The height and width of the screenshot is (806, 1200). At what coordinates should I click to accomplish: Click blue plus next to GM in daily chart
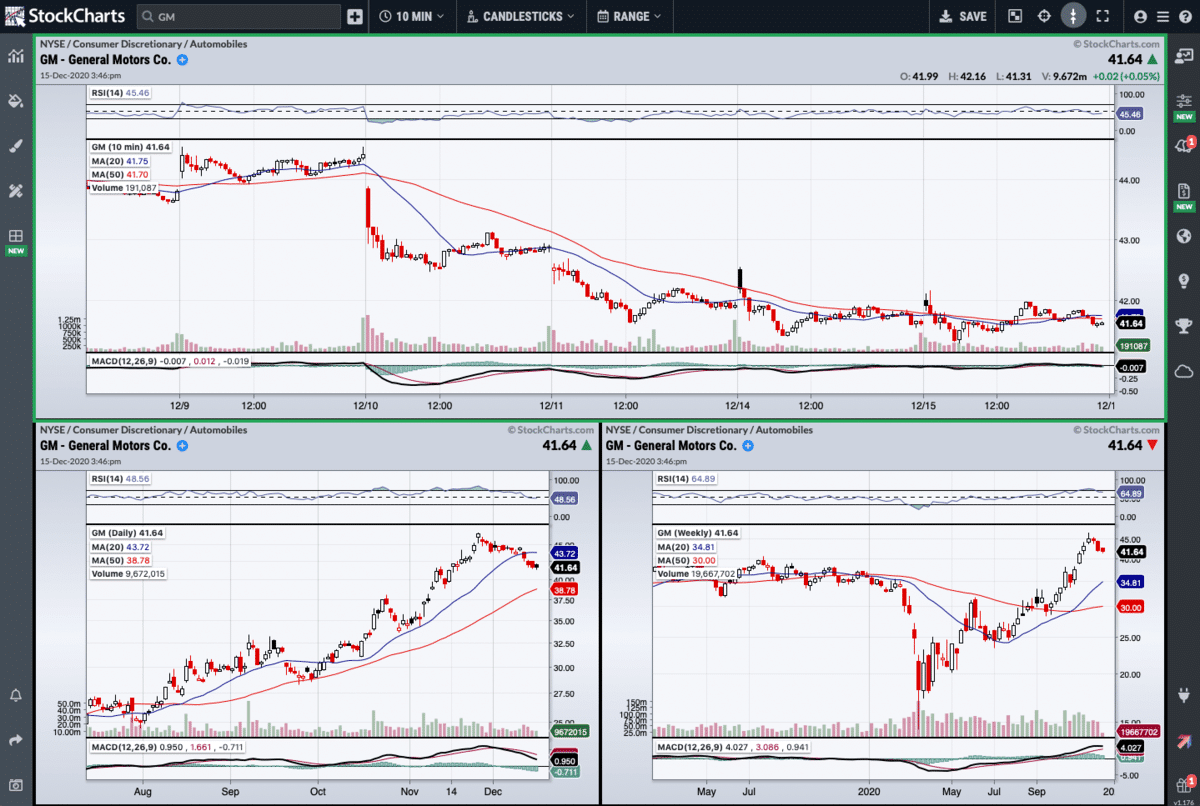[x=182, y=445]
